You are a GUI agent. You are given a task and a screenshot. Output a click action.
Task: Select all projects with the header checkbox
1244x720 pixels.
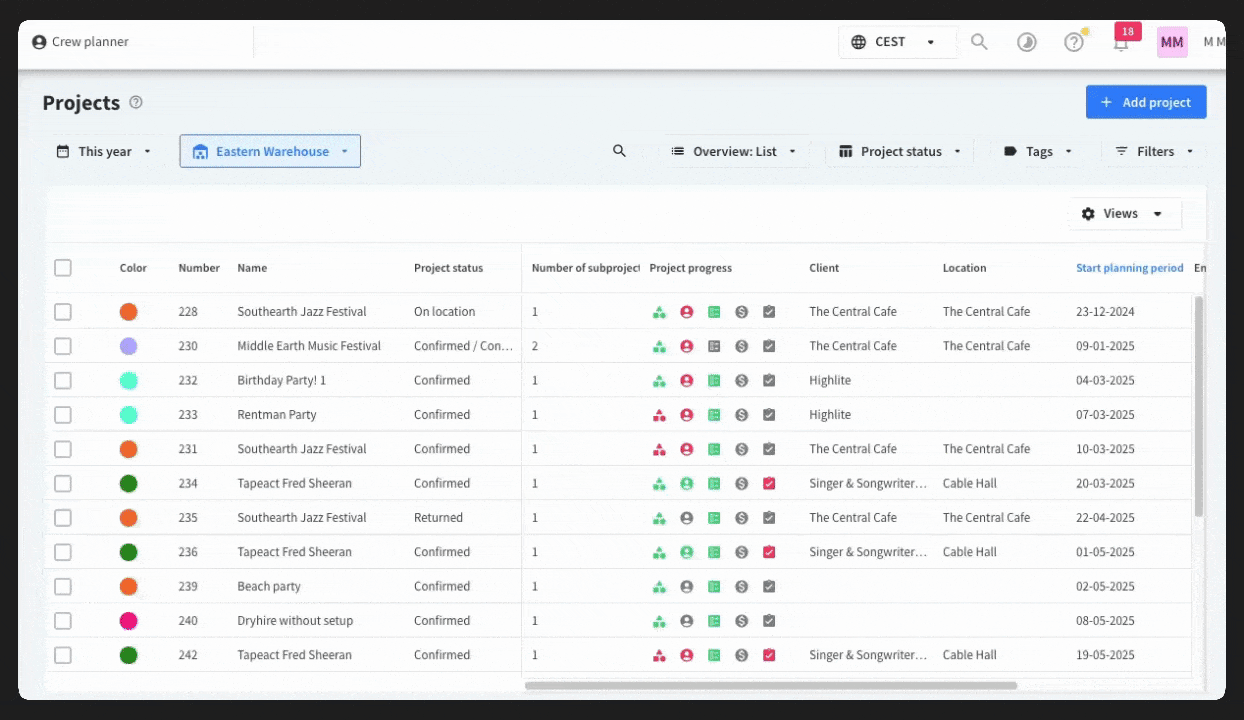(63, 268)
